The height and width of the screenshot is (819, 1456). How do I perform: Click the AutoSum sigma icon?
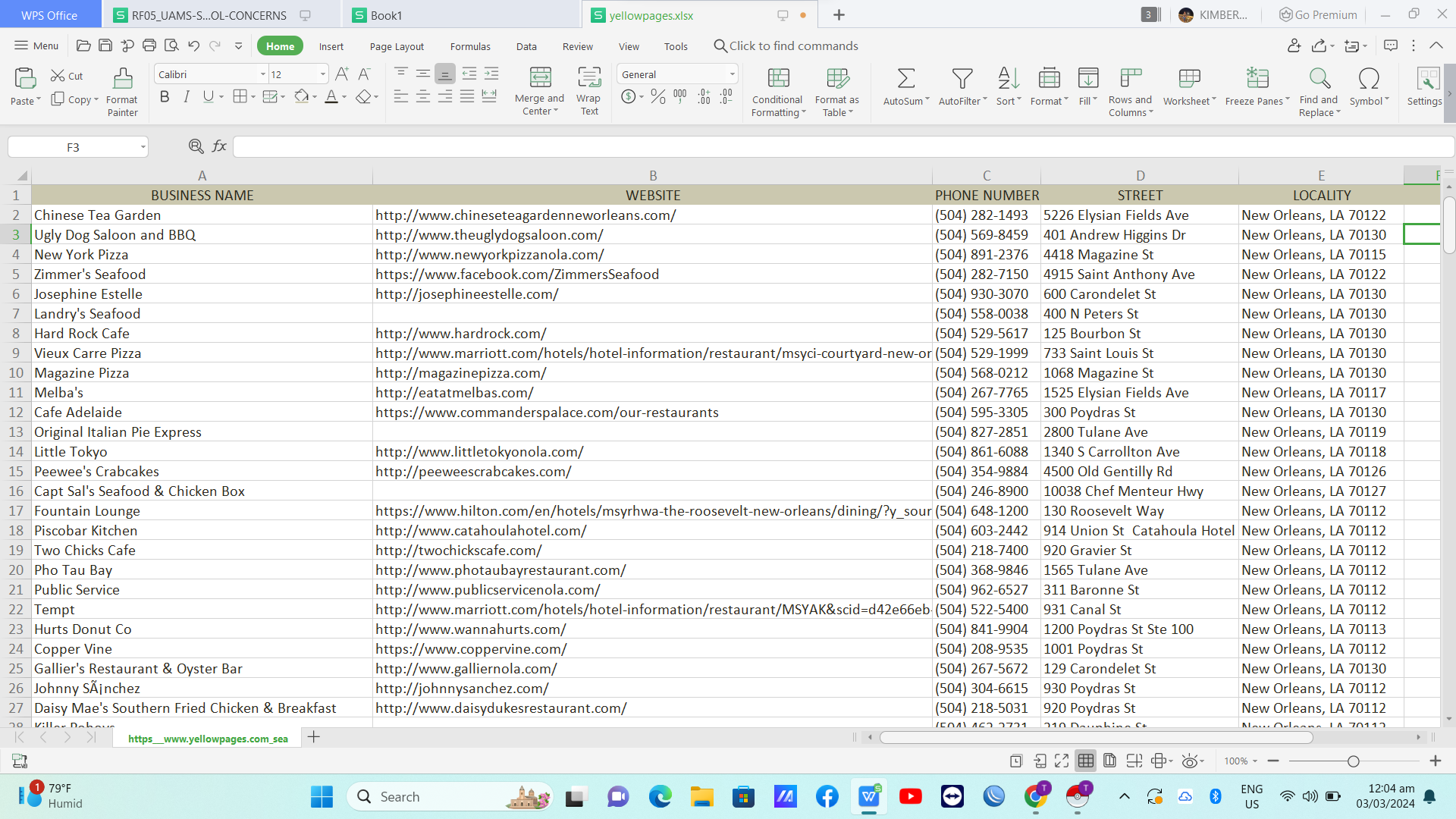click(905, 79)
